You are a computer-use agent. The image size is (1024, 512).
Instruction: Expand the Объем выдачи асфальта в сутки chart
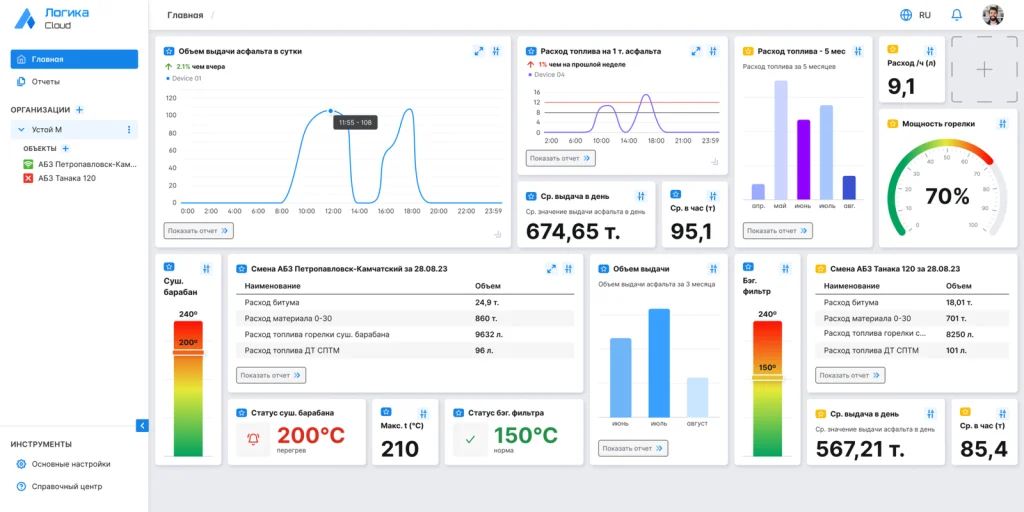(479, 51)
